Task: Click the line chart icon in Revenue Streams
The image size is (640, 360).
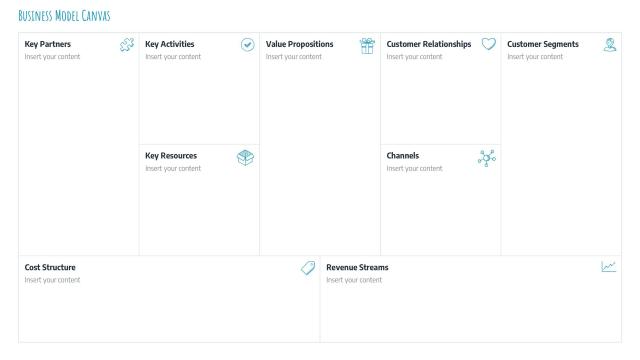Action: click(609, 267)
